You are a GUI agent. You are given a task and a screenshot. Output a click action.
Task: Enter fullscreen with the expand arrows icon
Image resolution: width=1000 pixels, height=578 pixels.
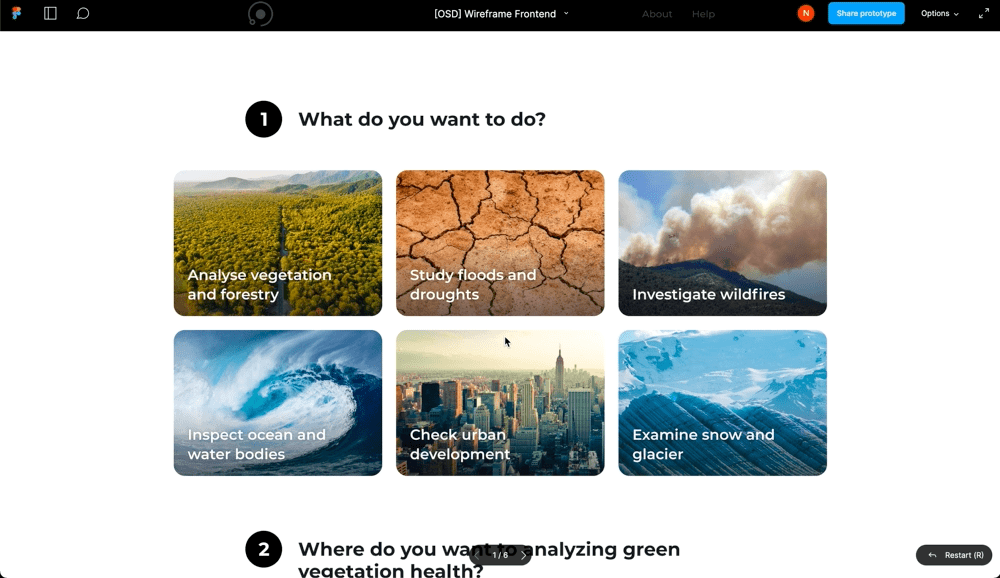(x=983, y=14)
